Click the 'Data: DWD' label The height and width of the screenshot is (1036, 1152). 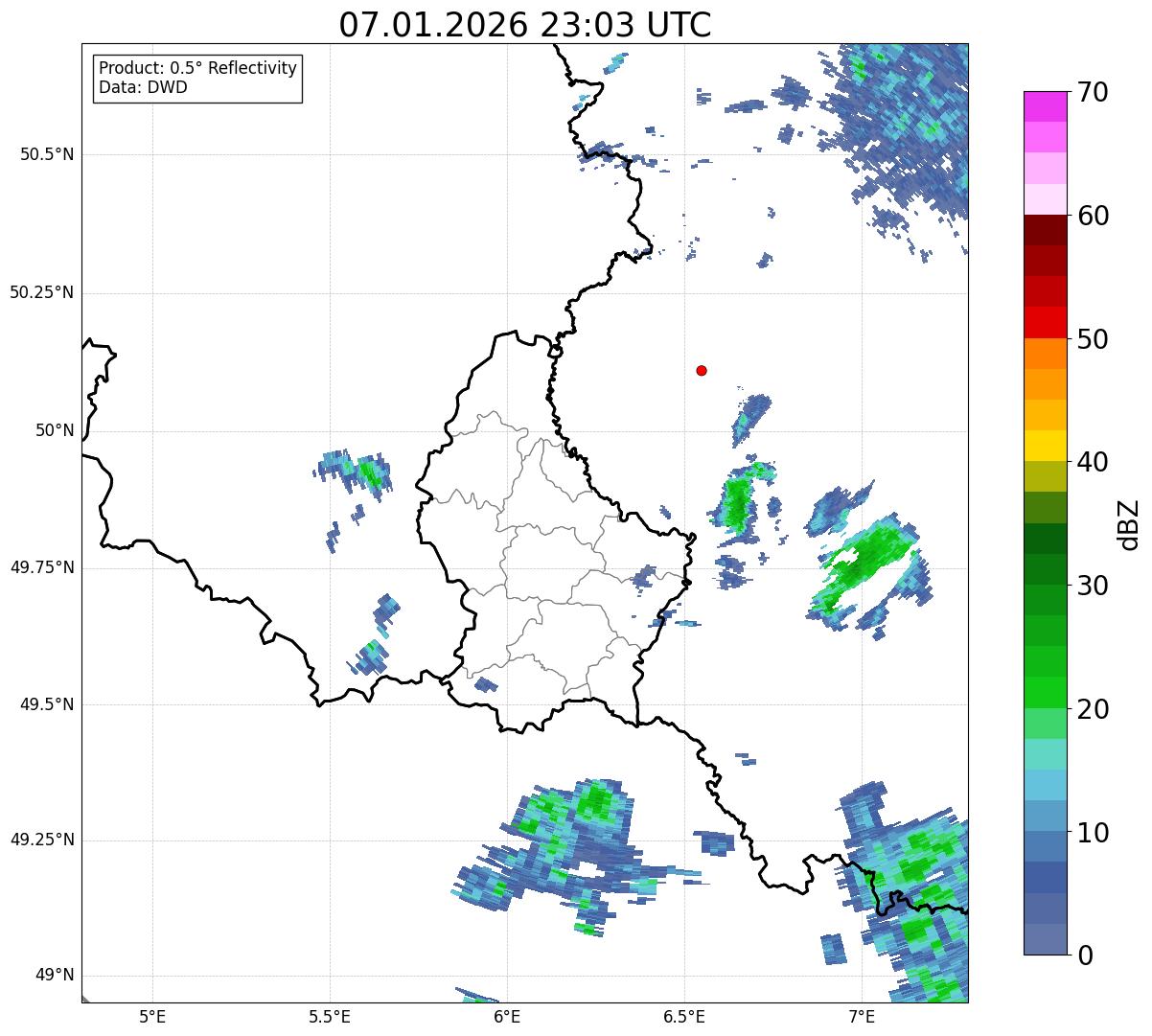click(x=143, y=87)
